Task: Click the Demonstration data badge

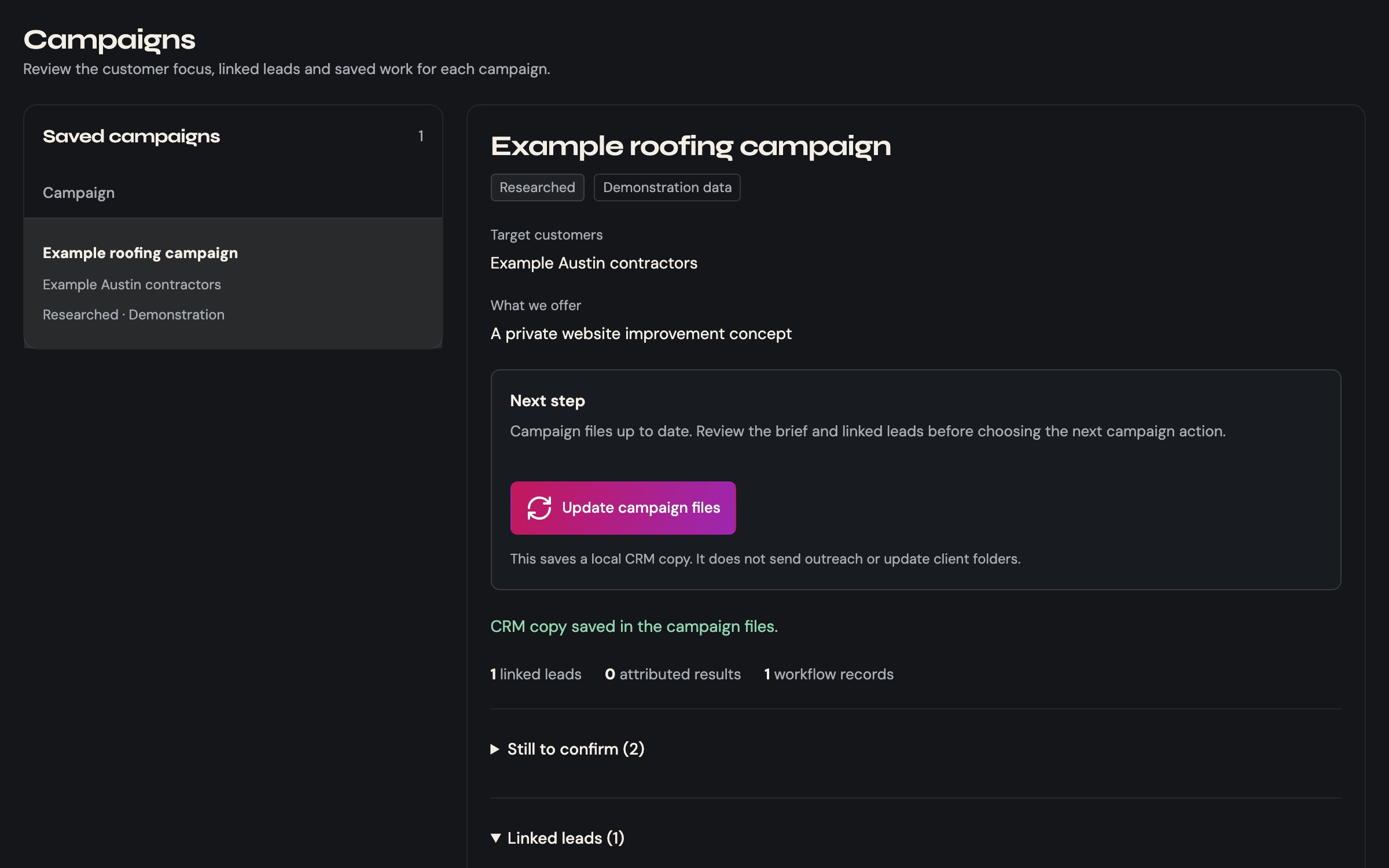Action: [667, 187]
